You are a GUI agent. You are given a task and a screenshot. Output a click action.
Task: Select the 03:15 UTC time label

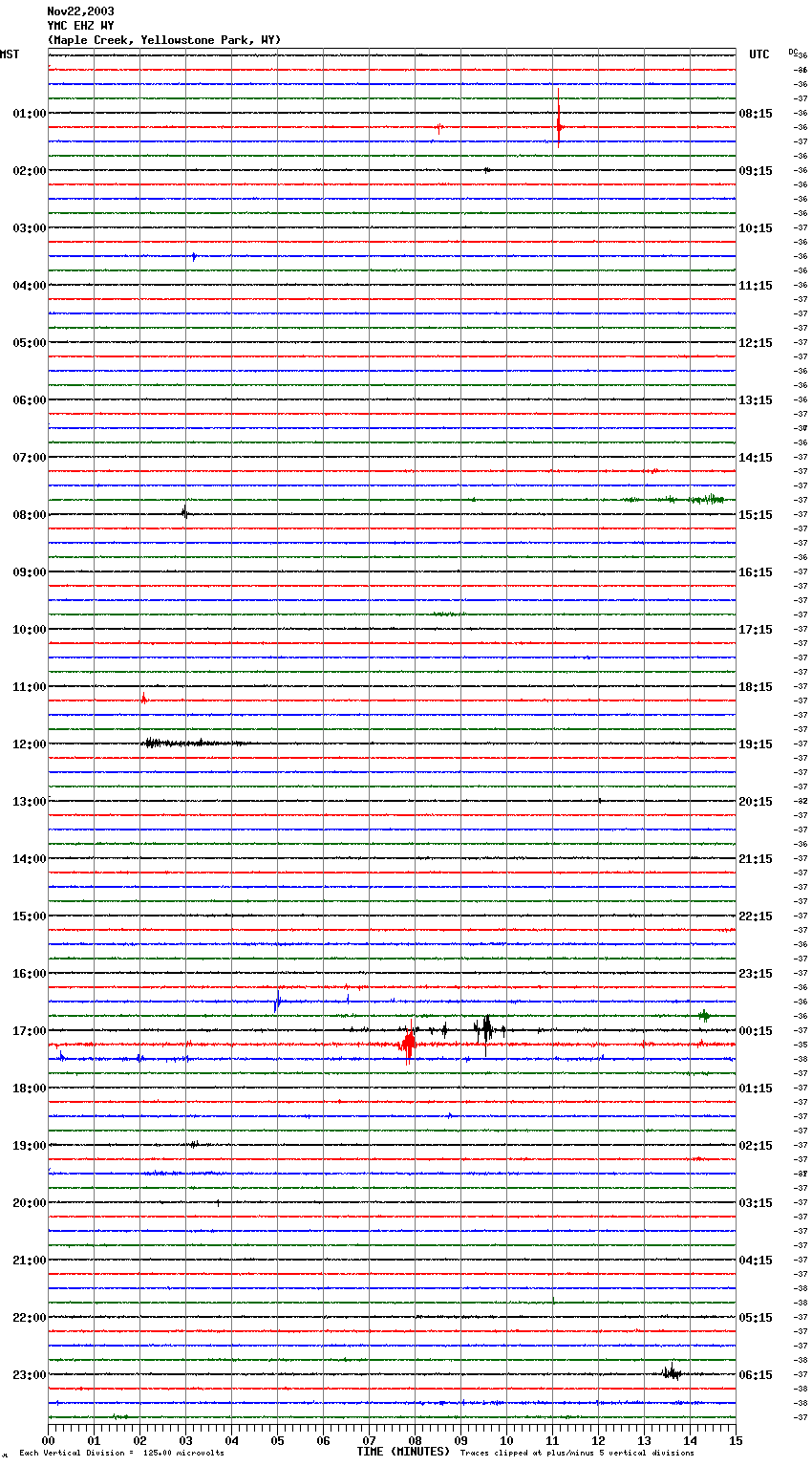click(x=756, y=1203)
